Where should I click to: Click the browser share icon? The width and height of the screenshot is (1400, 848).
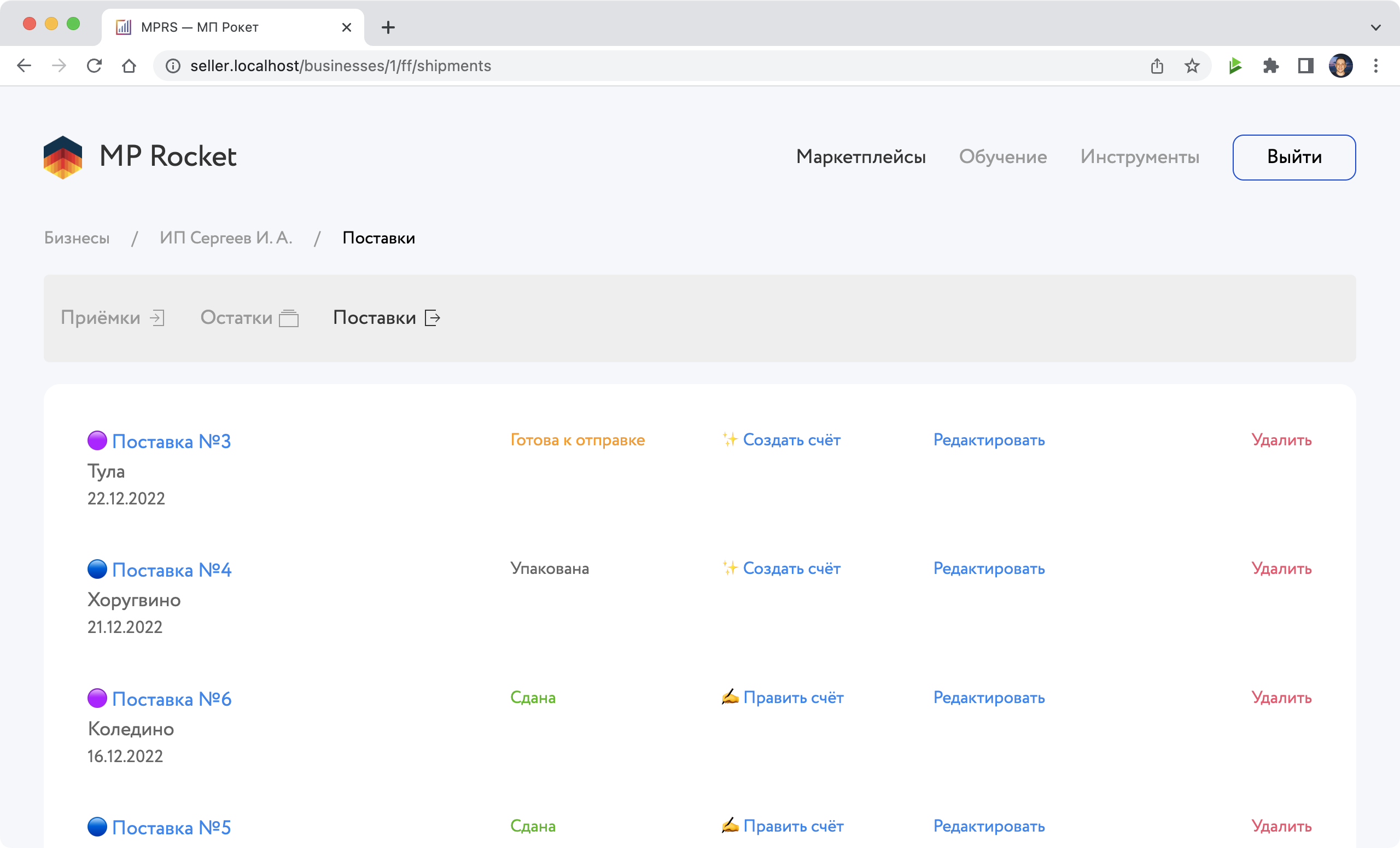click(x=1157, y=66)
